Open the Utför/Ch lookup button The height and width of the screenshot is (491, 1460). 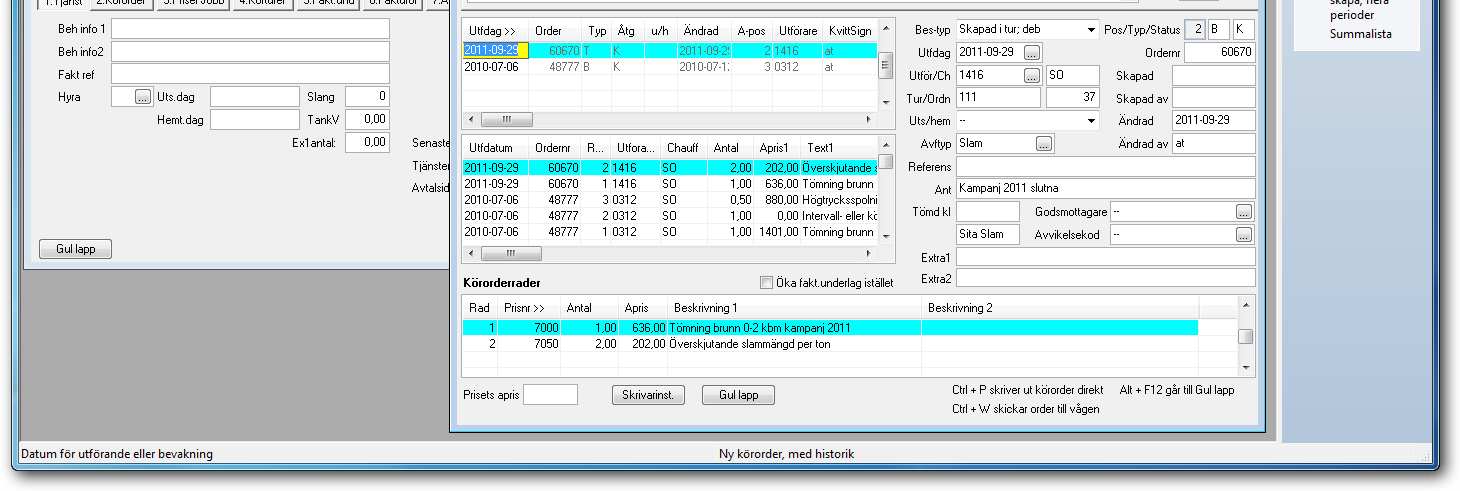[x=1032, y=75]
